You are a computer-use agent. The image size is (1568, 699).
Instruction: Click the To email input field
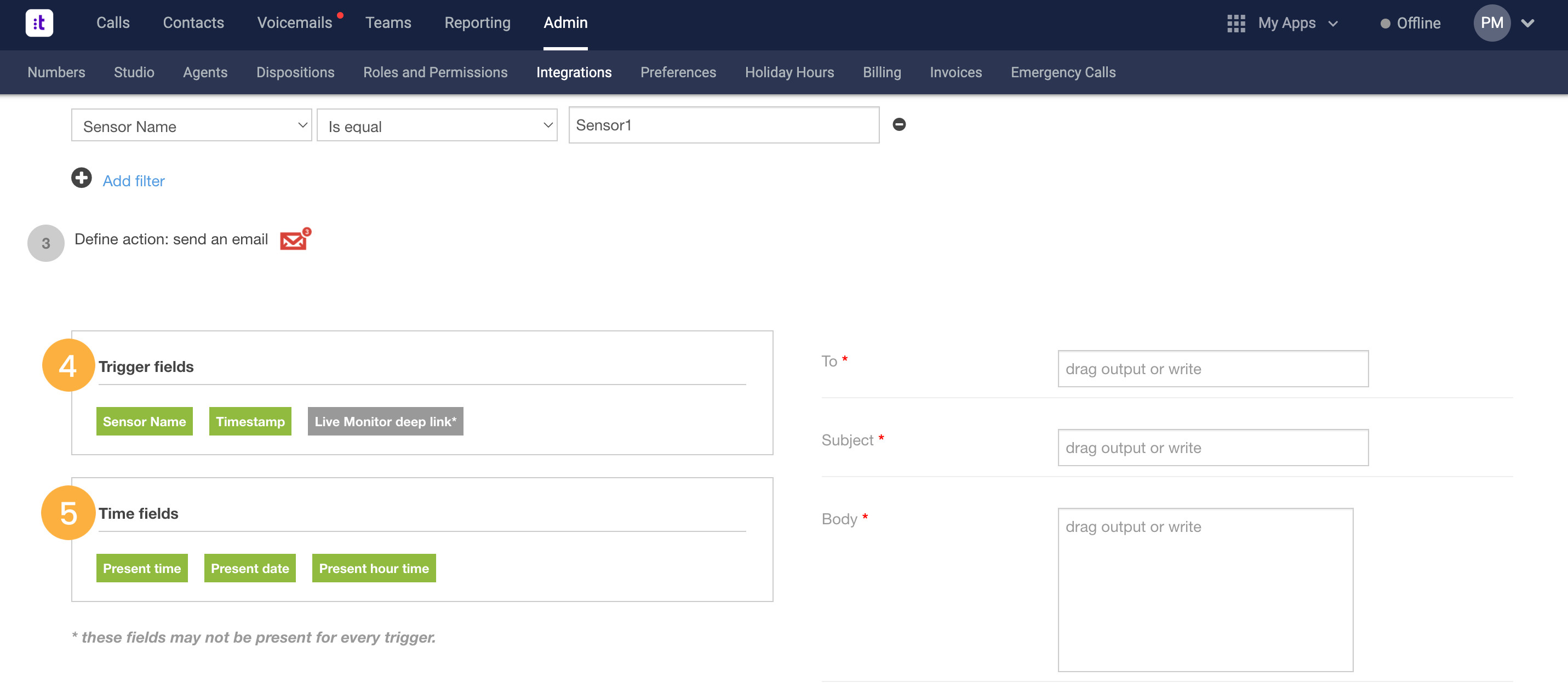1212,368
